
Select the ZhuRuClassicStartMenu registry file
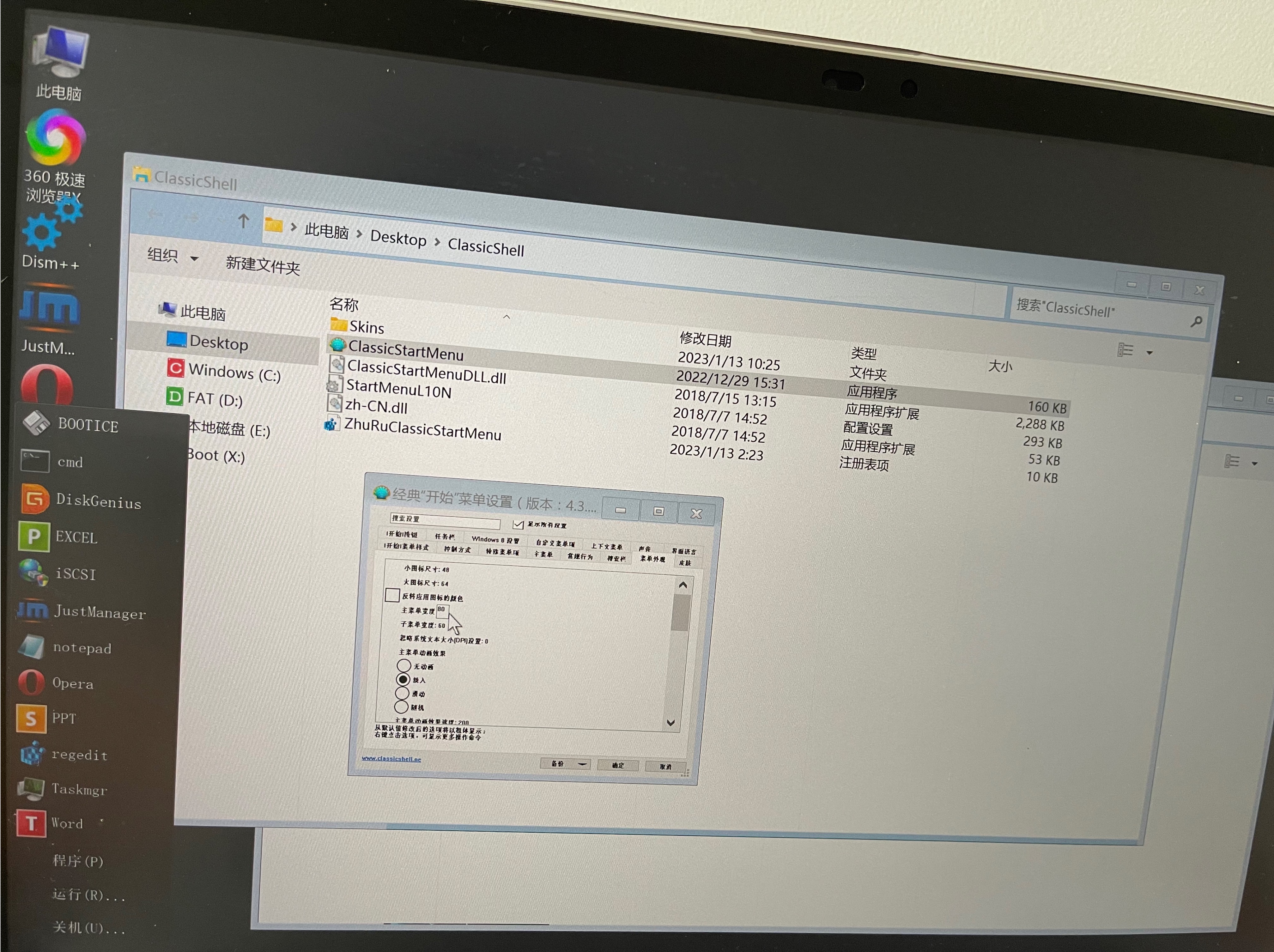pyautogui.click(x=414, y=430)
